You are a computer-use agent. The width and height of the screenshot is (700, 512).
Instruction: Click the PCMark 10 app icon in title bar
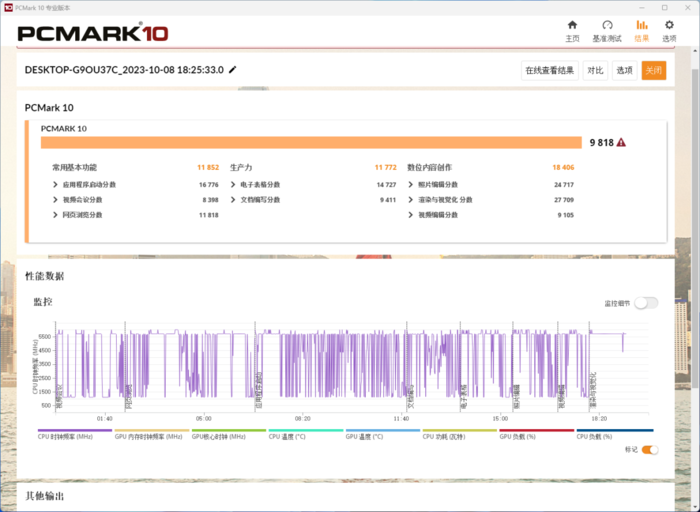click(8, 8)
